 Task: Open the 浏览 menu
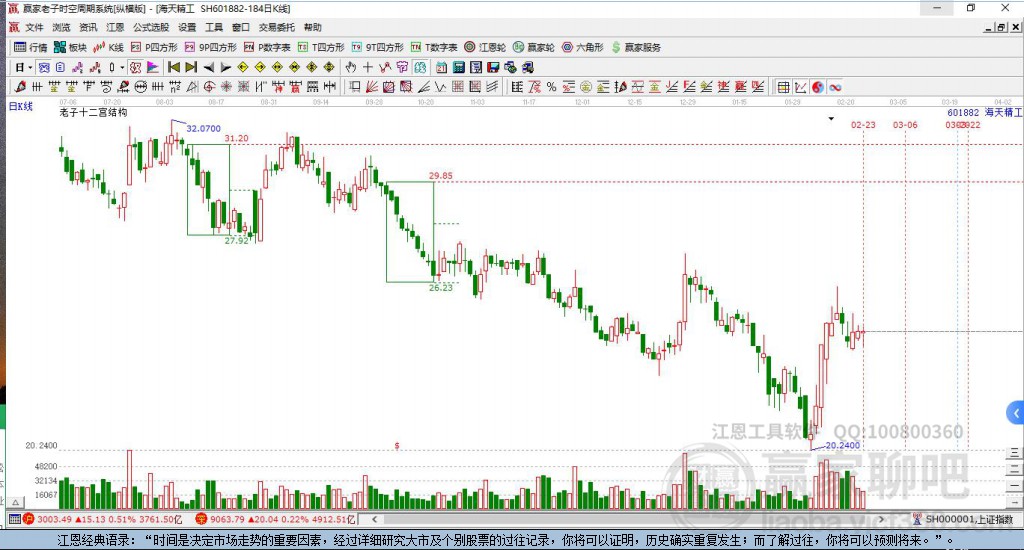(61, 27)
